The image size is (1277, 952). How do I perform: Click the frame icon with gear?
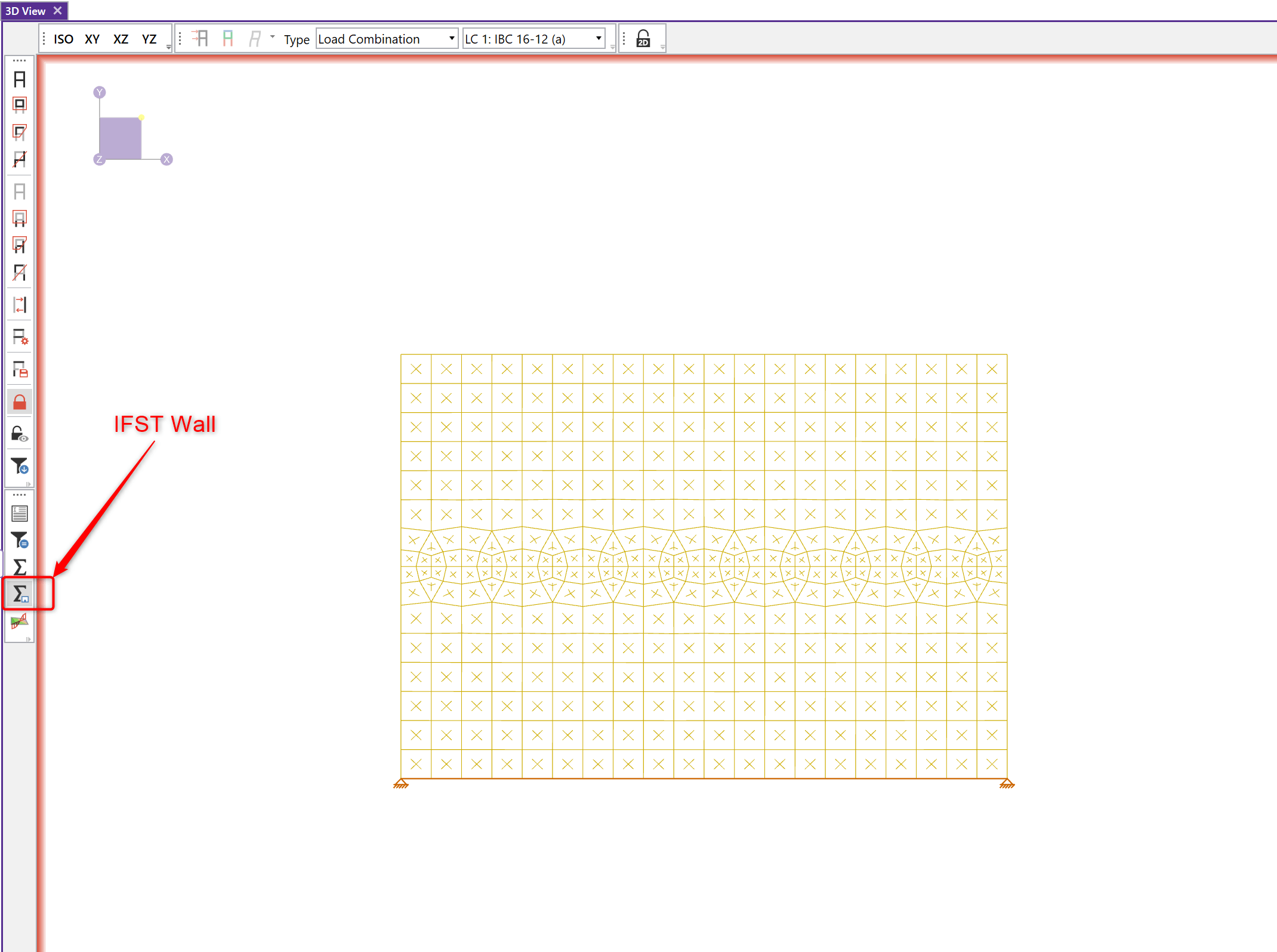pos(20,337)
